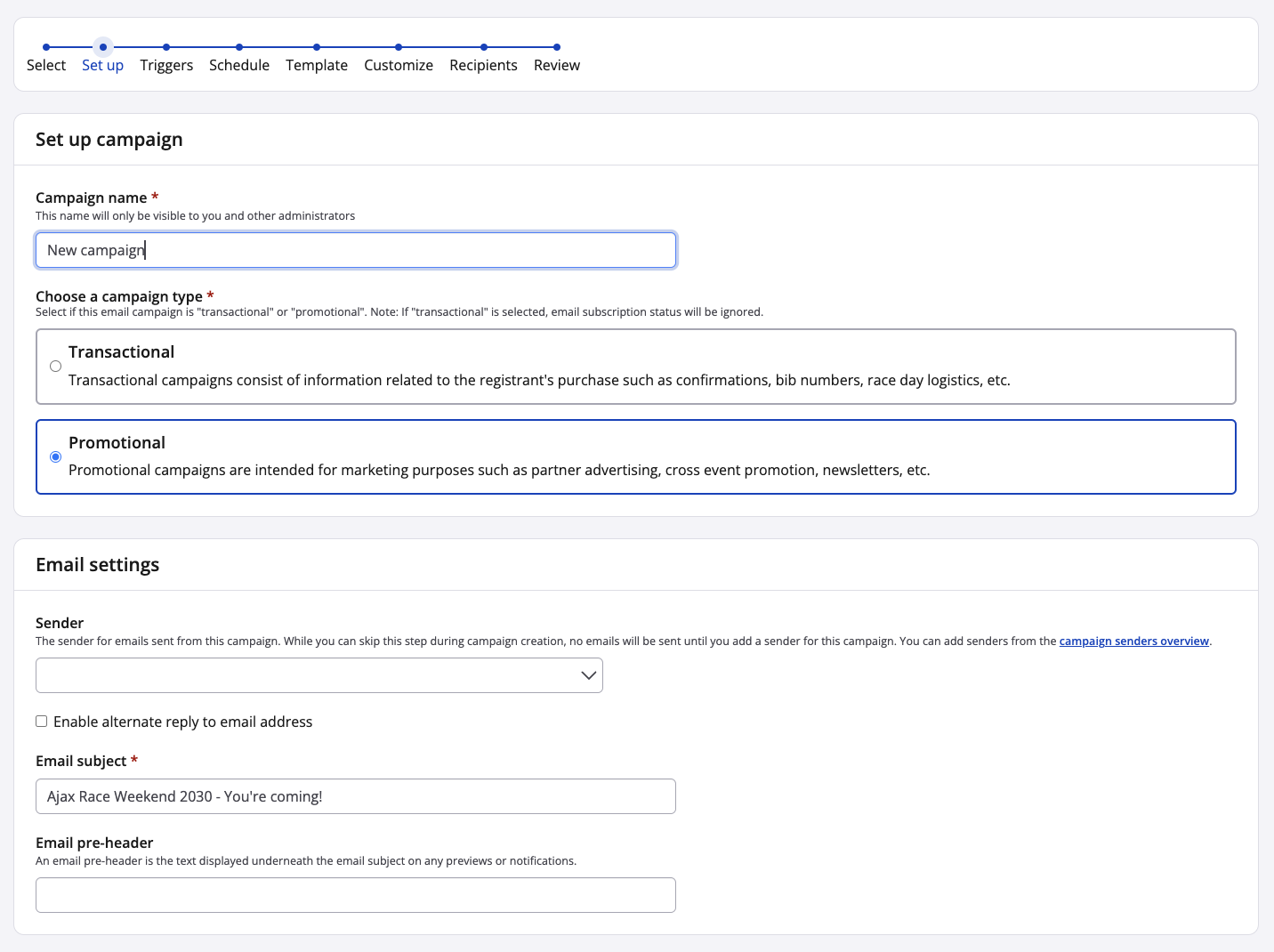This screenshot has width=1274, height=952.
Task: Select the Promotional radio button
Action: pyautogui.click(x=56, y=456)
